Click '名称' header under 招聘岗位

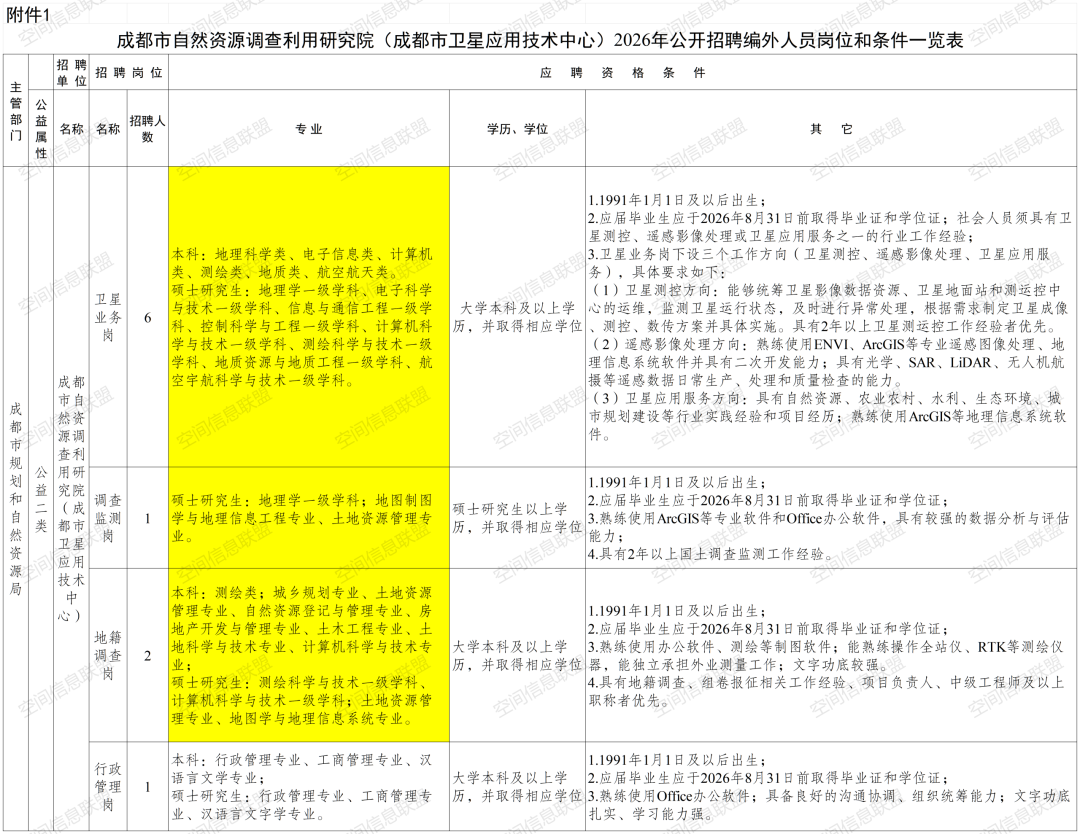point(108,128)
